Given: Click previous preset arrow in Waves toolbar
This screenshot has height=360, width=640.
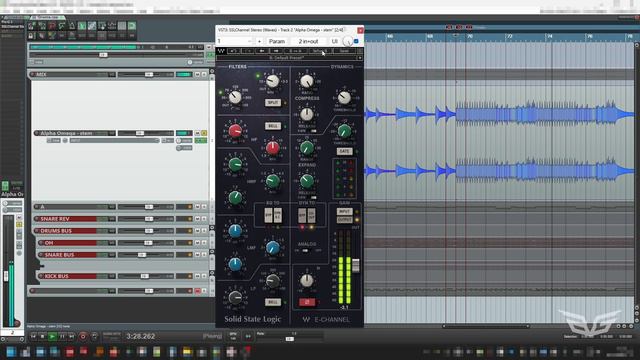Looking at the screenshot, I should pos(262,51).
